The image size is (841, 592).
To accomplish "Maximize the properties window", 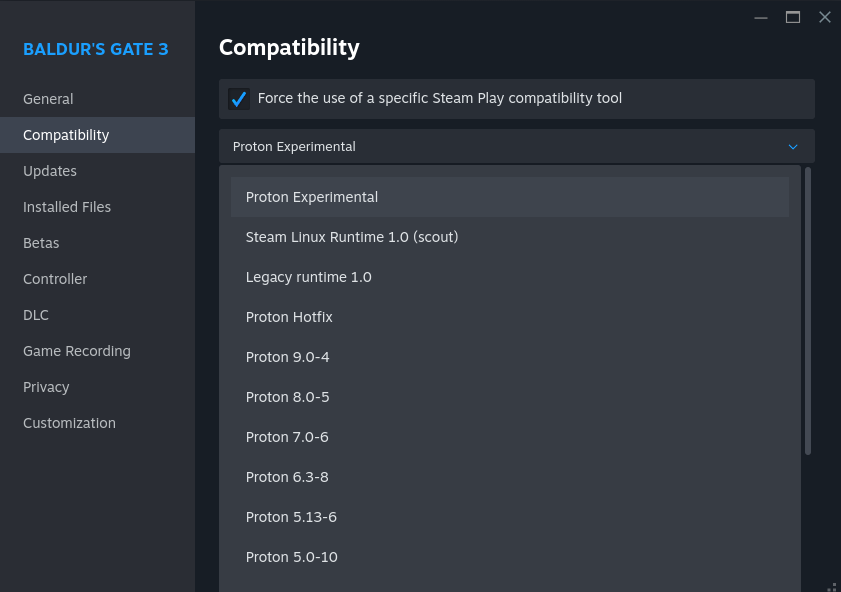I will (793, 17).
